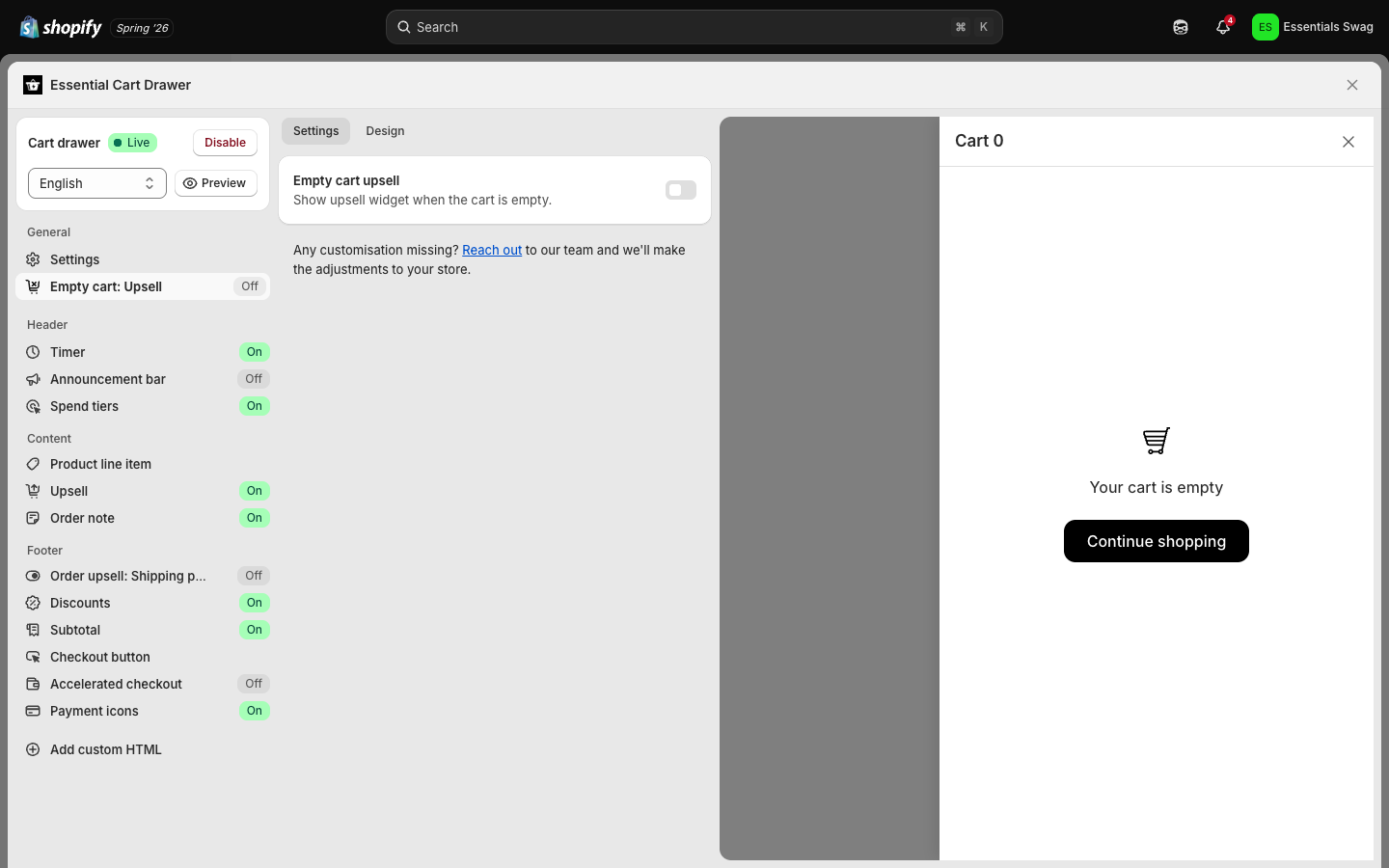This screenshot has height=868, width=1389.
Task: Open Settings in the General section
Action: [x=143, y=259]
